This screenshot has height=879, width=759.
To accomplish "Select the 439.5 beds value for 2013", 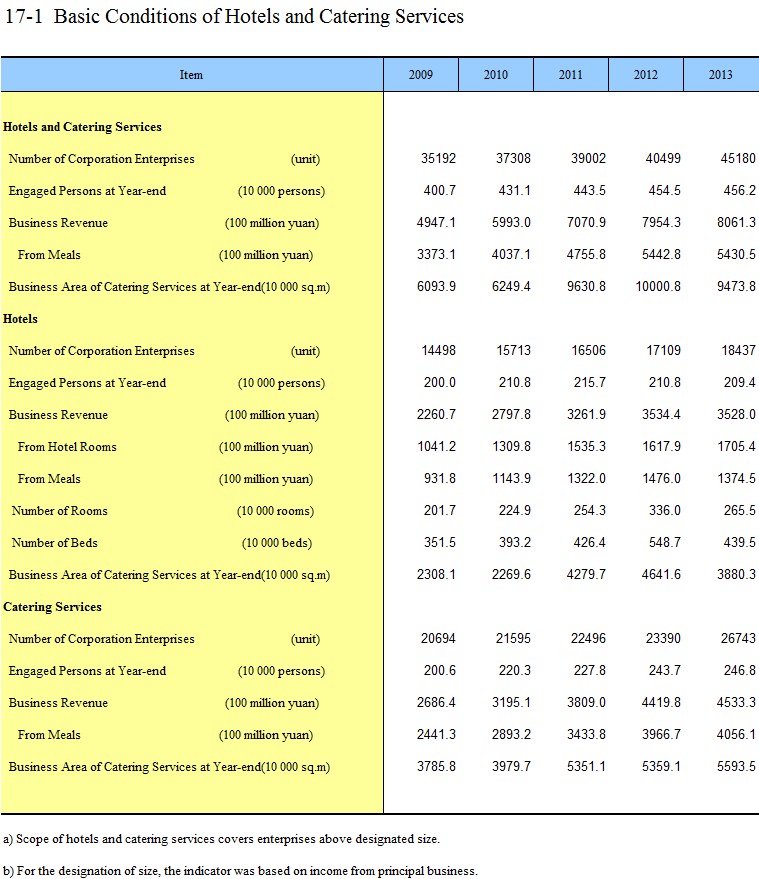I will pos(739,543).
